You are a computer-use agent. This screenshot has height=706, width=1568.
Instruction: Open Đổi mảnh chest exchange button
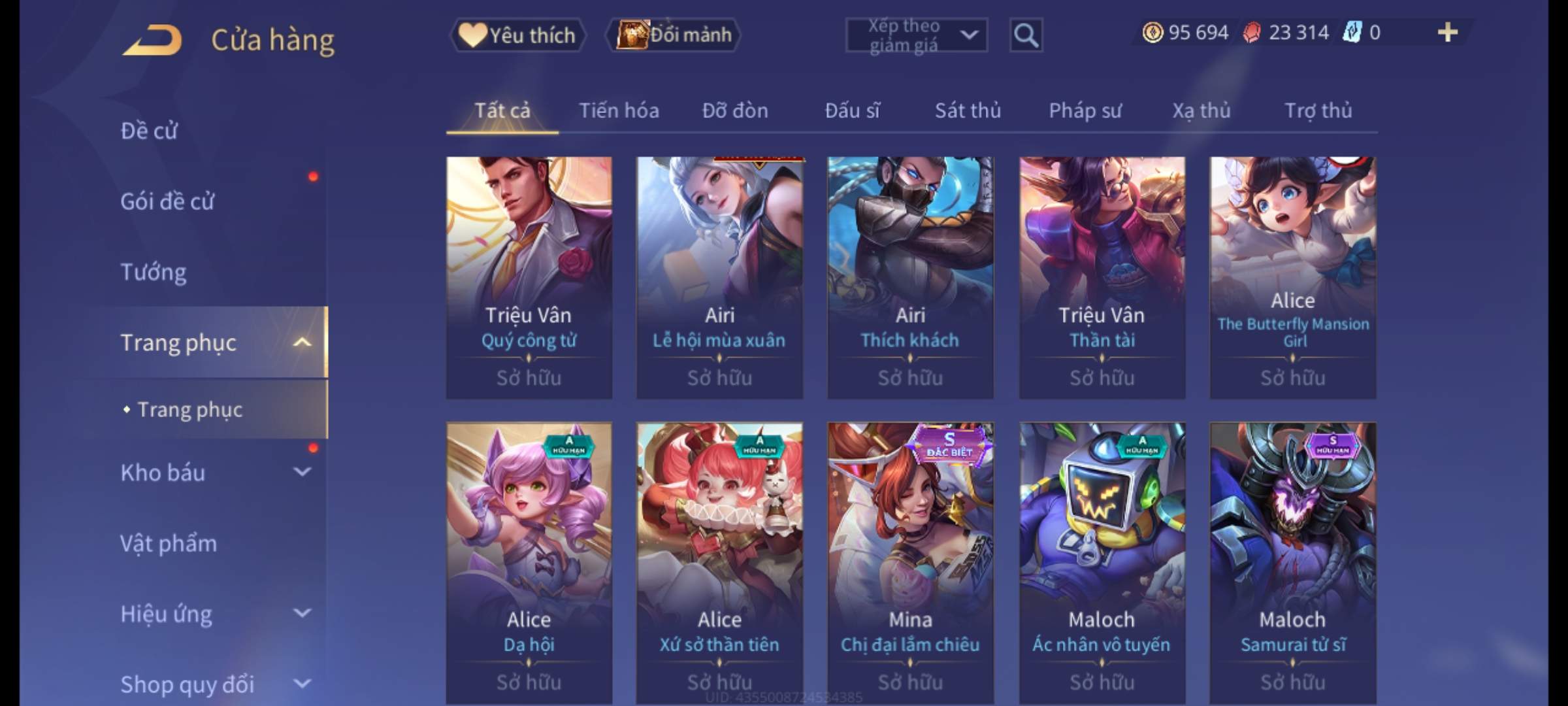674,35
